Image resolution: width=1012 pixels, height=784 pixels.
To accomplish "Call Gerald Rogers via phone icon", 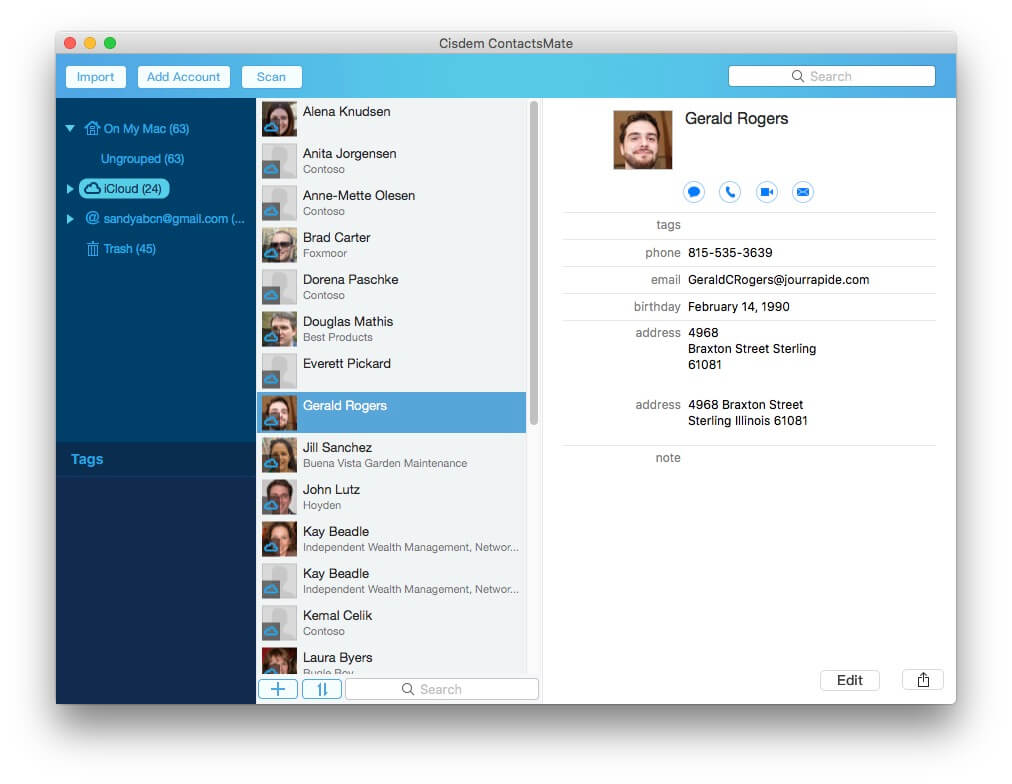I will tap(730, 192).
